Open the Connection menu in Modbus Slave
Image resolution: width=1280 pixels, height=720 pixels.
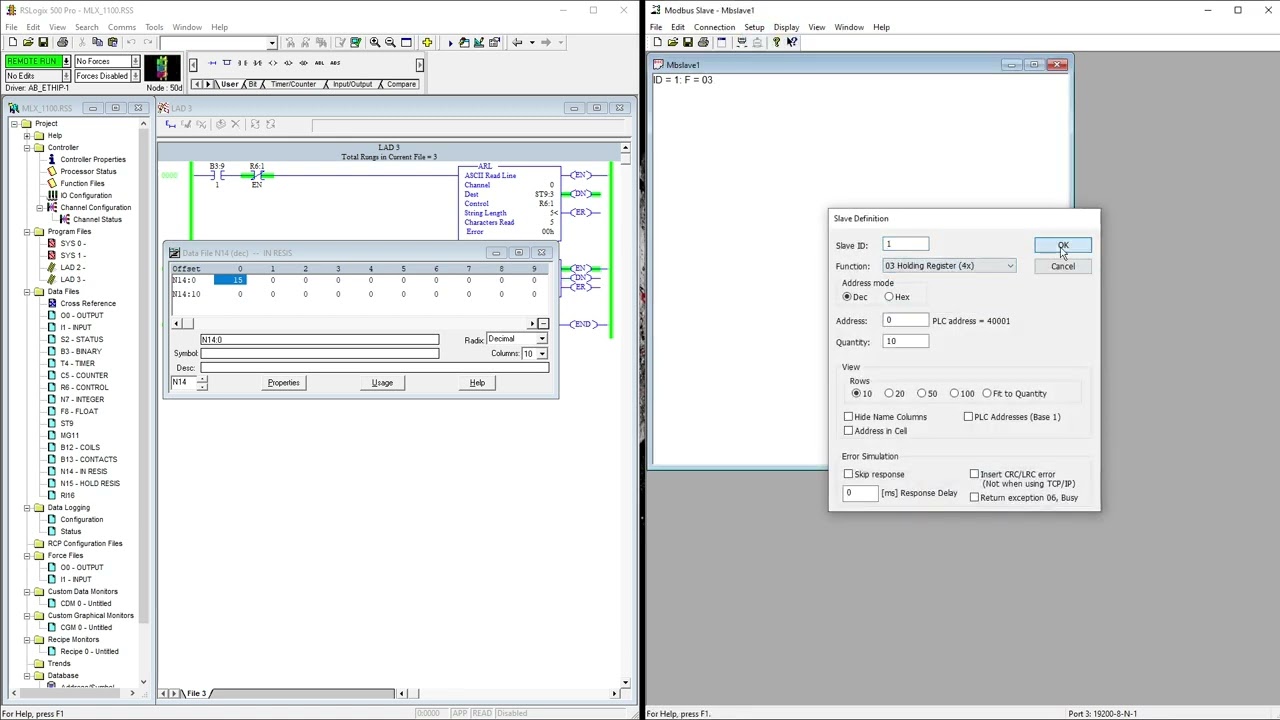coord(714,27)
